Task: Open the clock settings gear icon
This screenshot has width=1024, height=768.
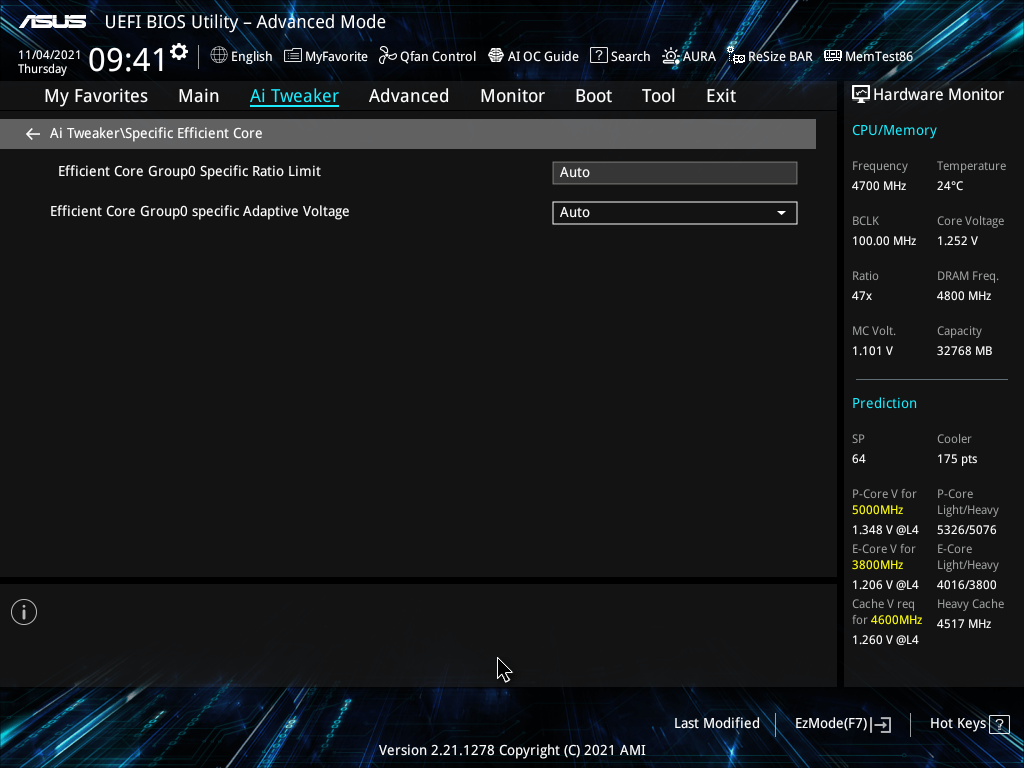Action: pos(179,52)
